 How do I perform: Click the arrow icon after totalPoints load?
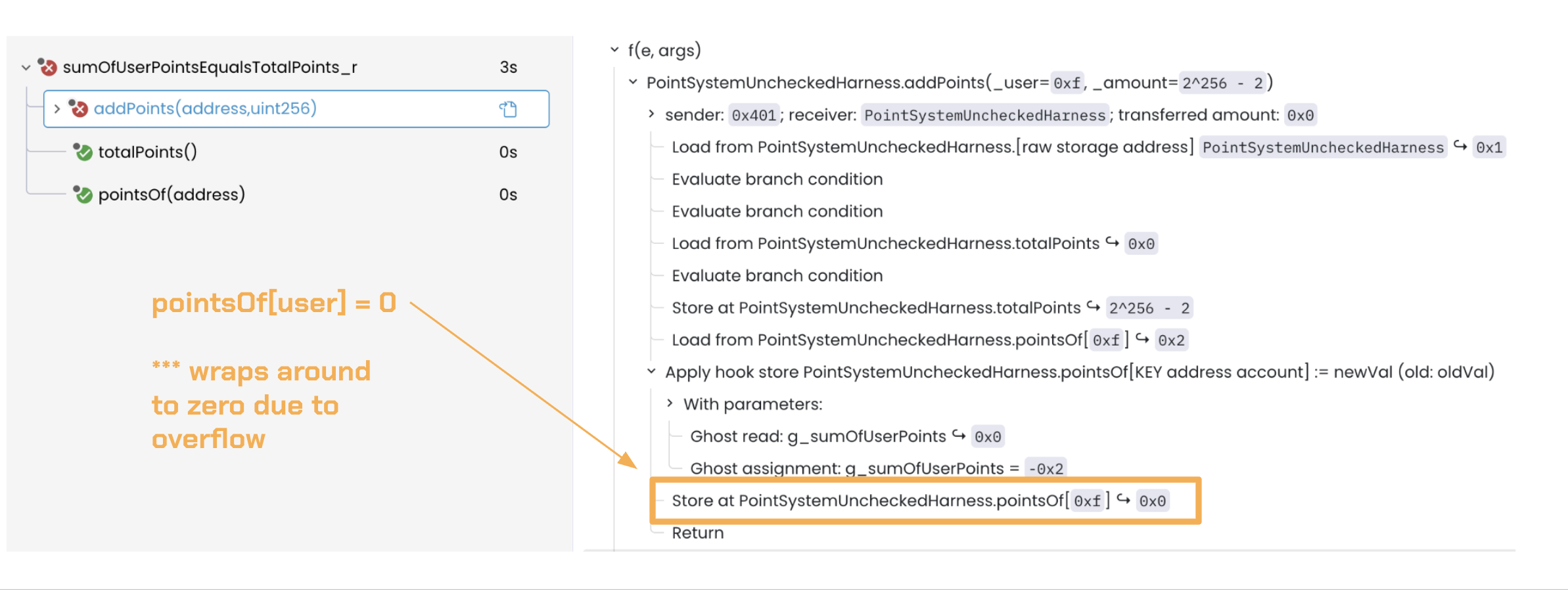click(x=1112, y=243)
